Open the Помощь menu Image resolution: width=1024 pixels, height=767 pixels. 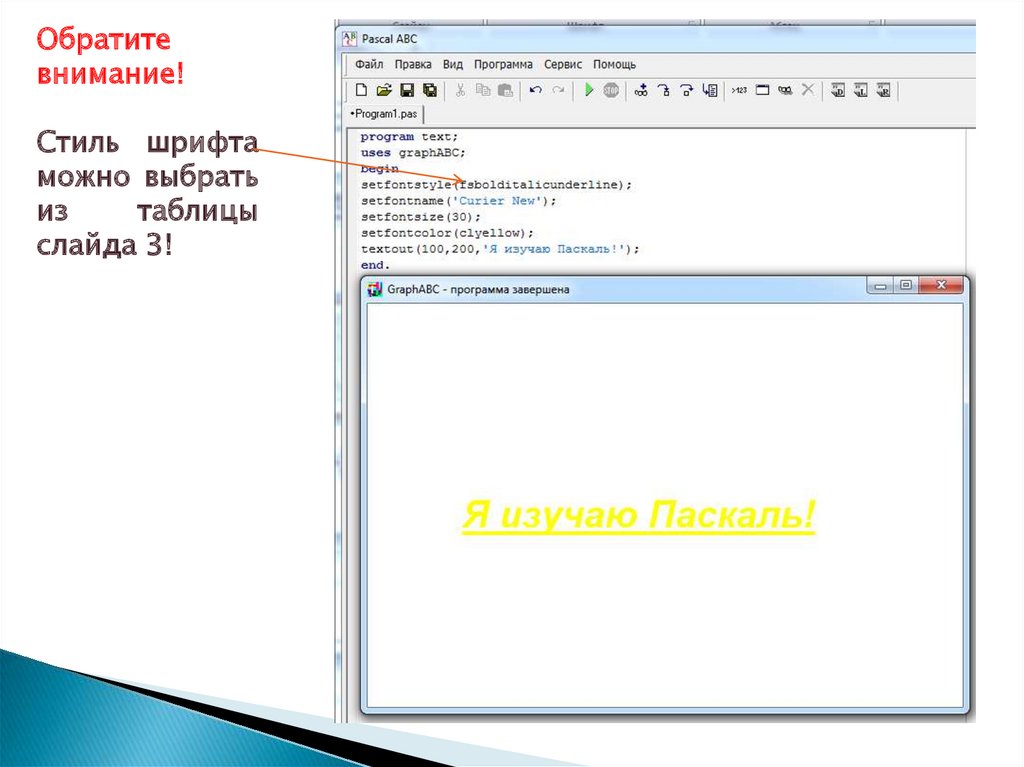[615, 64]
